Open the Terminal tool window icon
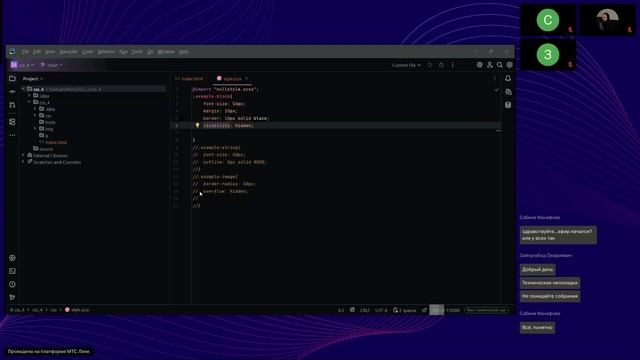Image resolution: width=640 pixels, height=360 pixels. coord(12,271)
